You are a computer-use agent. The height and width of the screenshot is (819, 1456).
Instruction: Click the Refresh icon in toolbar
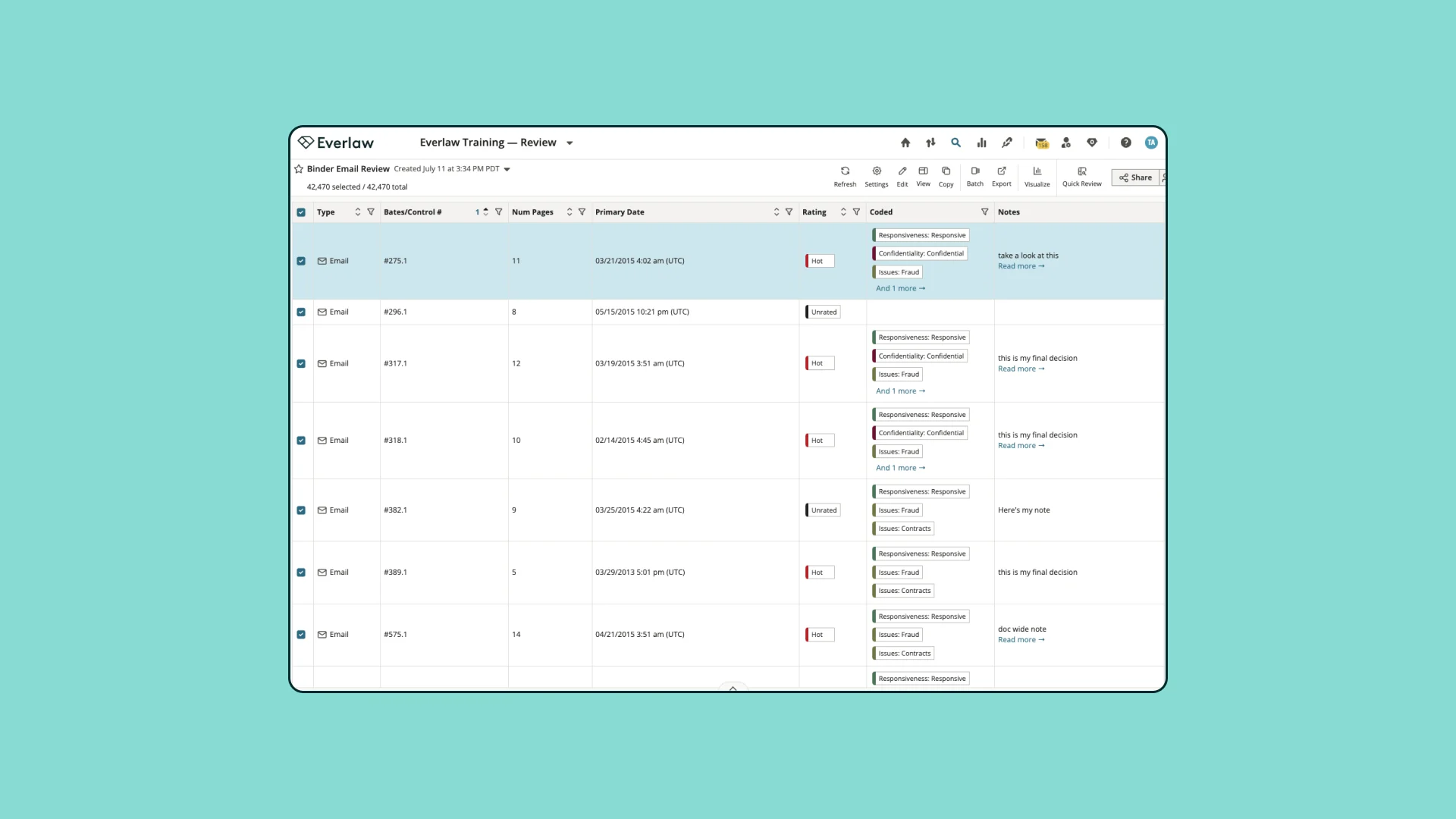point(845,171)
